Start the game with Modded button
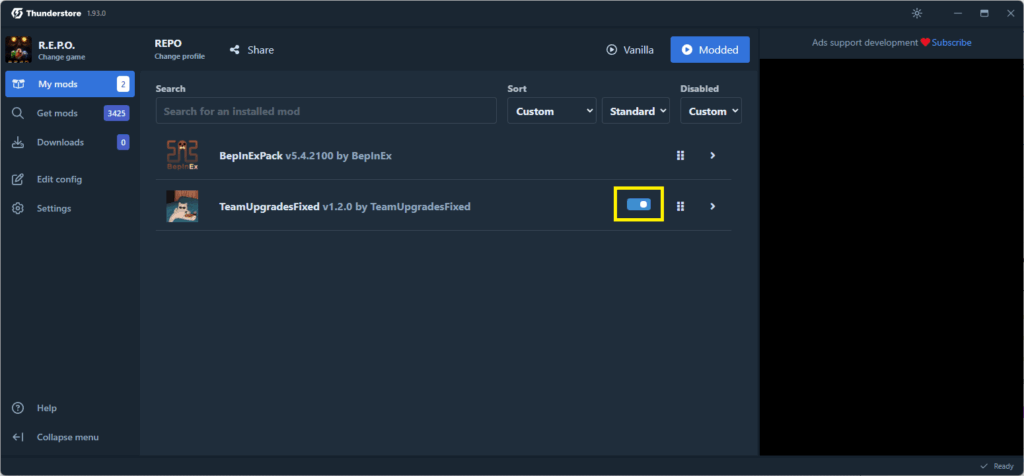The image size is (1024, 476). [x=710, y=50]
